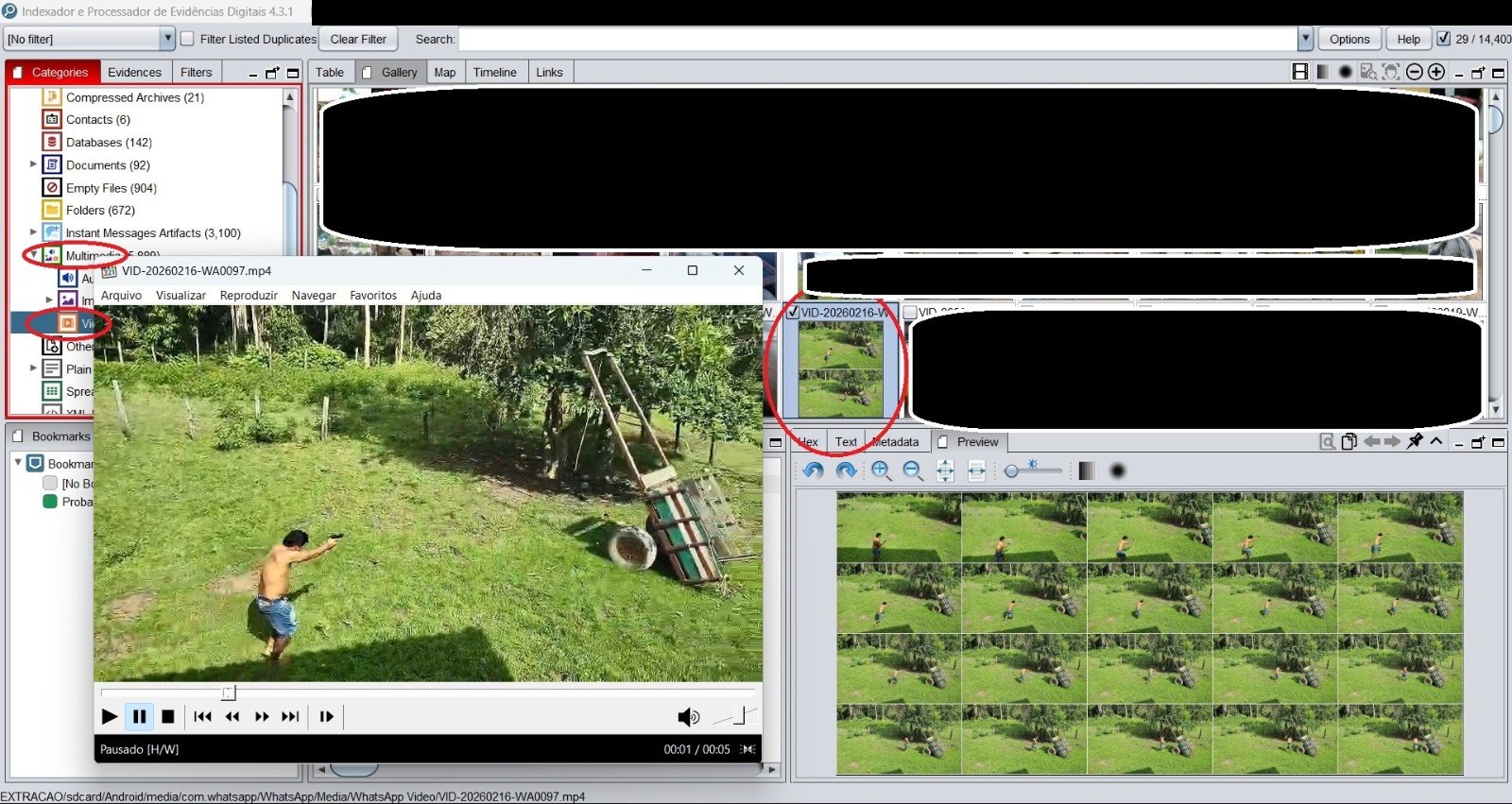The height and width of the screenshot is (804, 1512).
Task: Toggle gray scale in the preview toolbar
Action: point(1087,470)
